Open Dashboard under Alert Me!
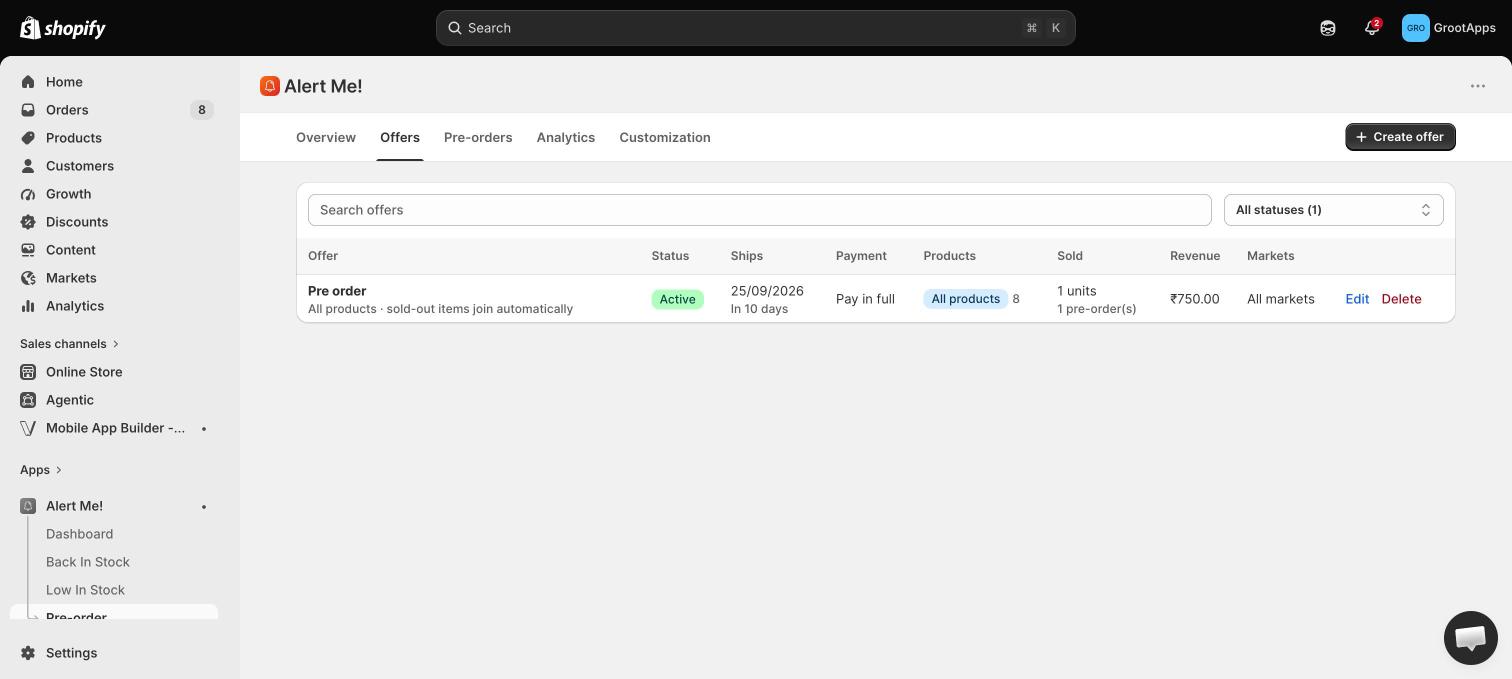The height and width of the screenshot is (679, 1512). (x=80, y=534)
